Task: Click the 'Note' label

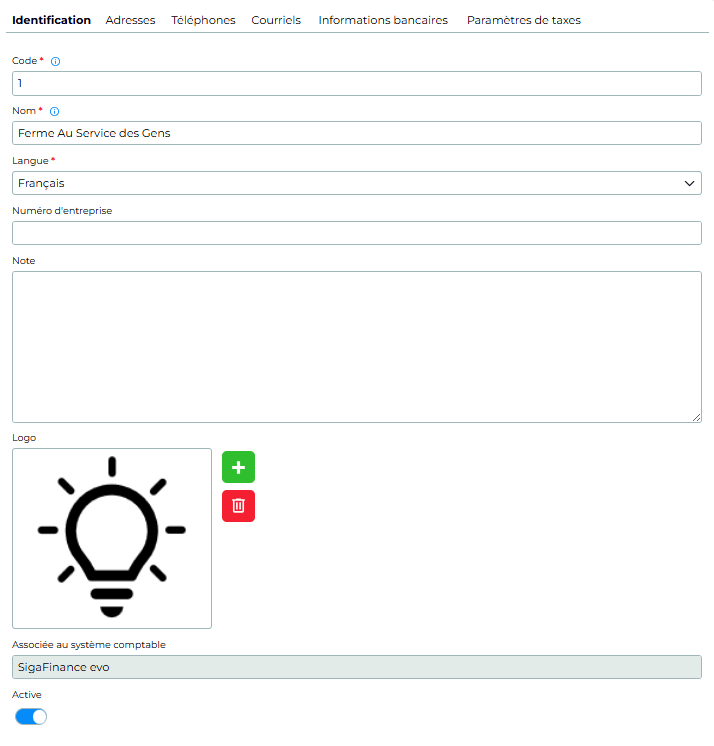Action: click(x=24, y=261)
